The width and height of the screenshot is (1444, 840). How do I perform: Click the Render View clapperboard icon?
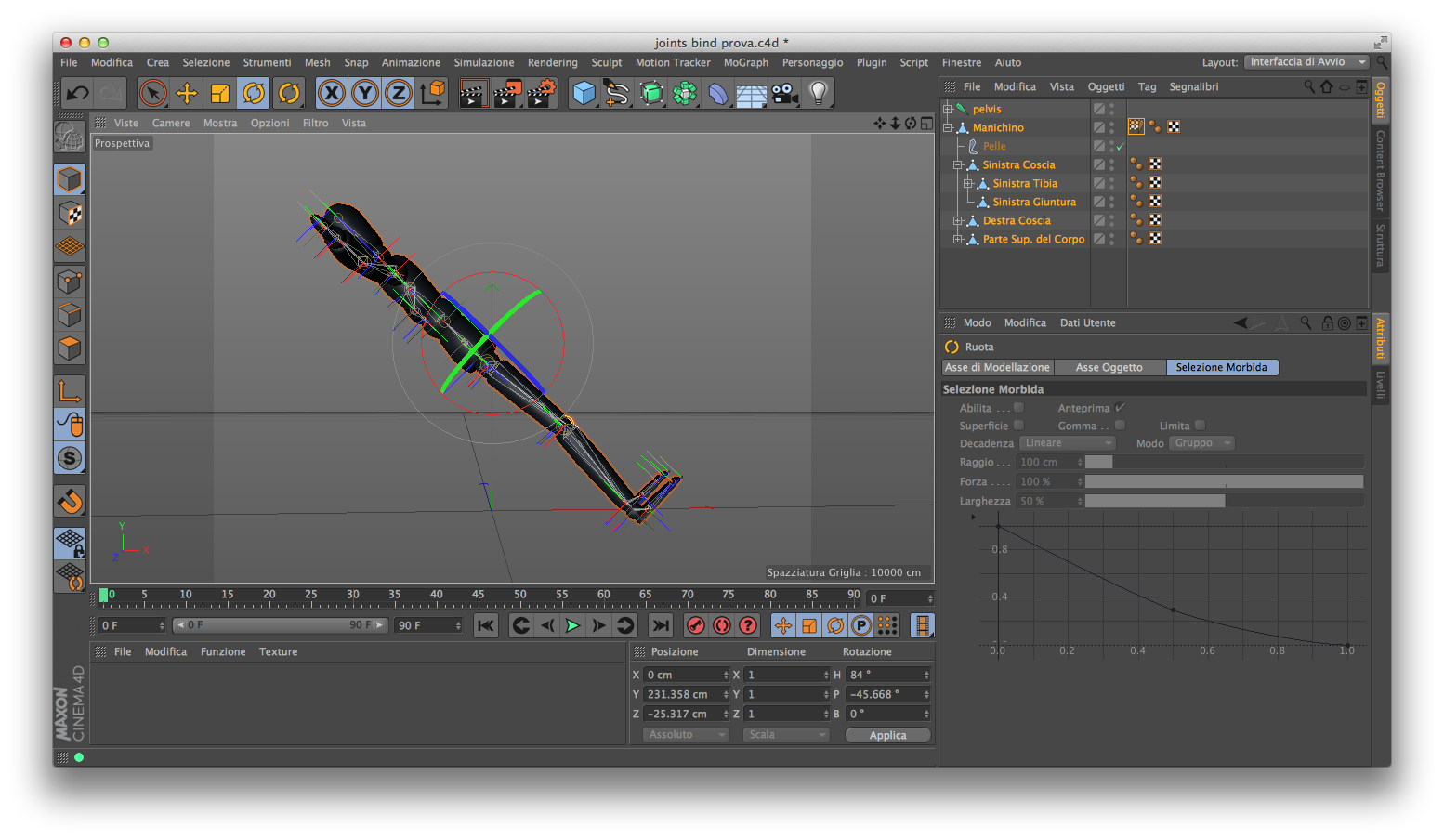point(473,93)
